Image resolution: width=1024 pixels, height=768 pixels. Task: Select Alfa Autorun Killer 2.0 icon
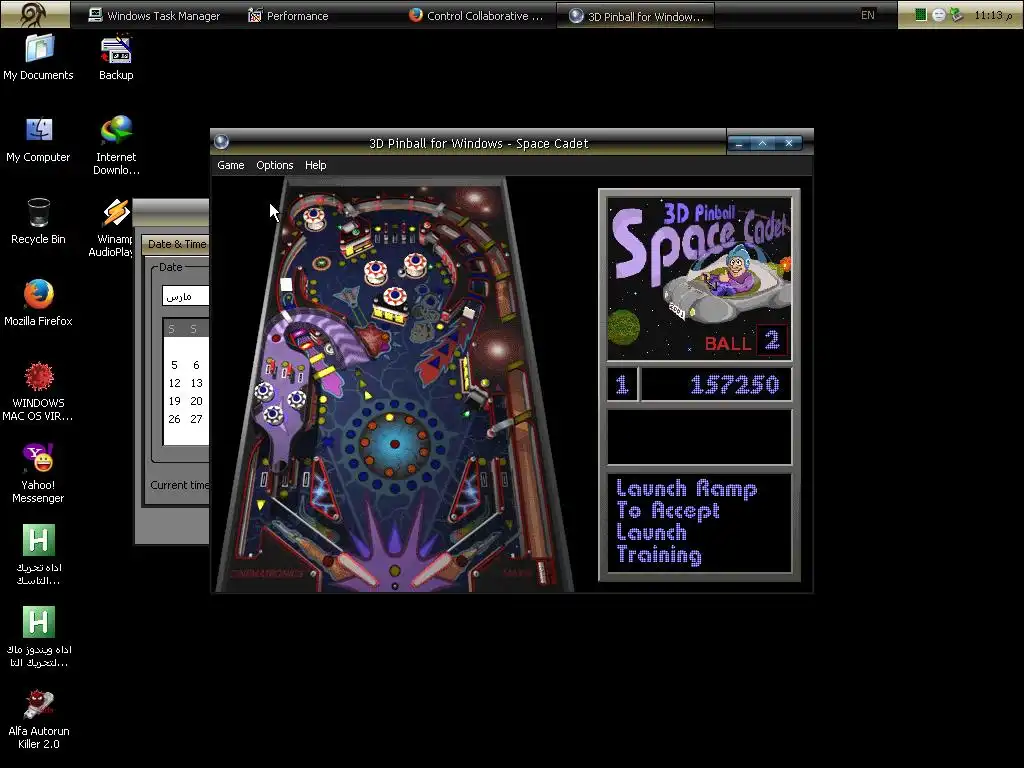(39, 720)
